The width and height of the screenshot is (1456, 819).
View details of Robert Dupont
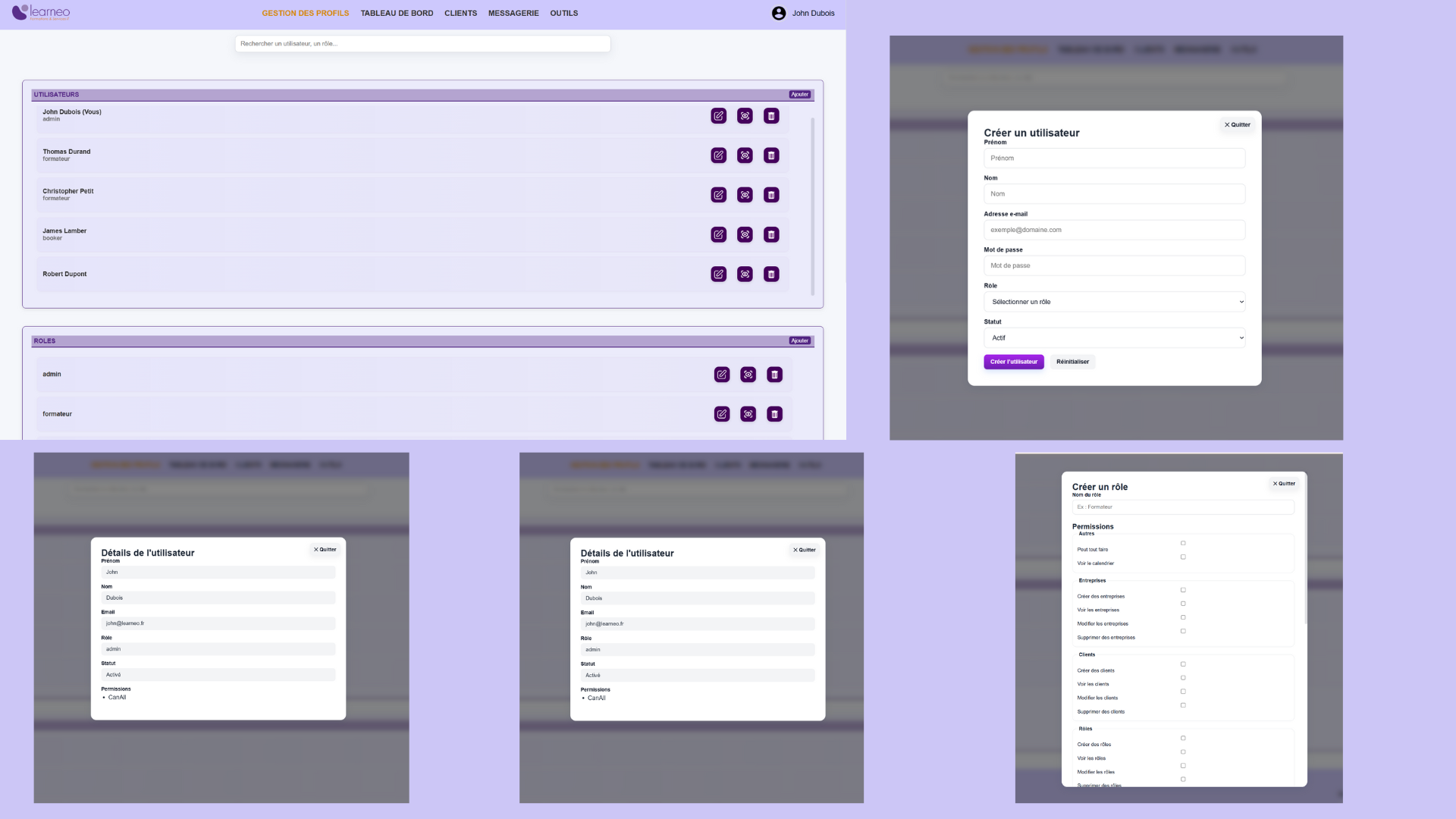[745, 274]
